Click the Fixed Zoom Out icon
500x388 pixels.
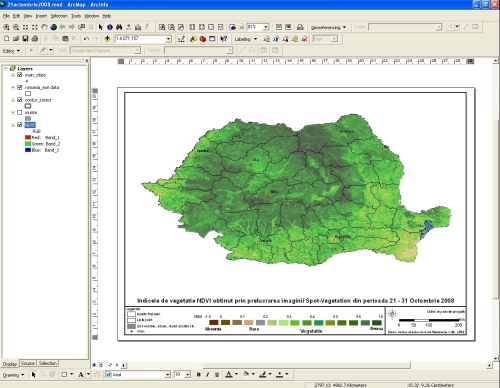click(35, 27)
